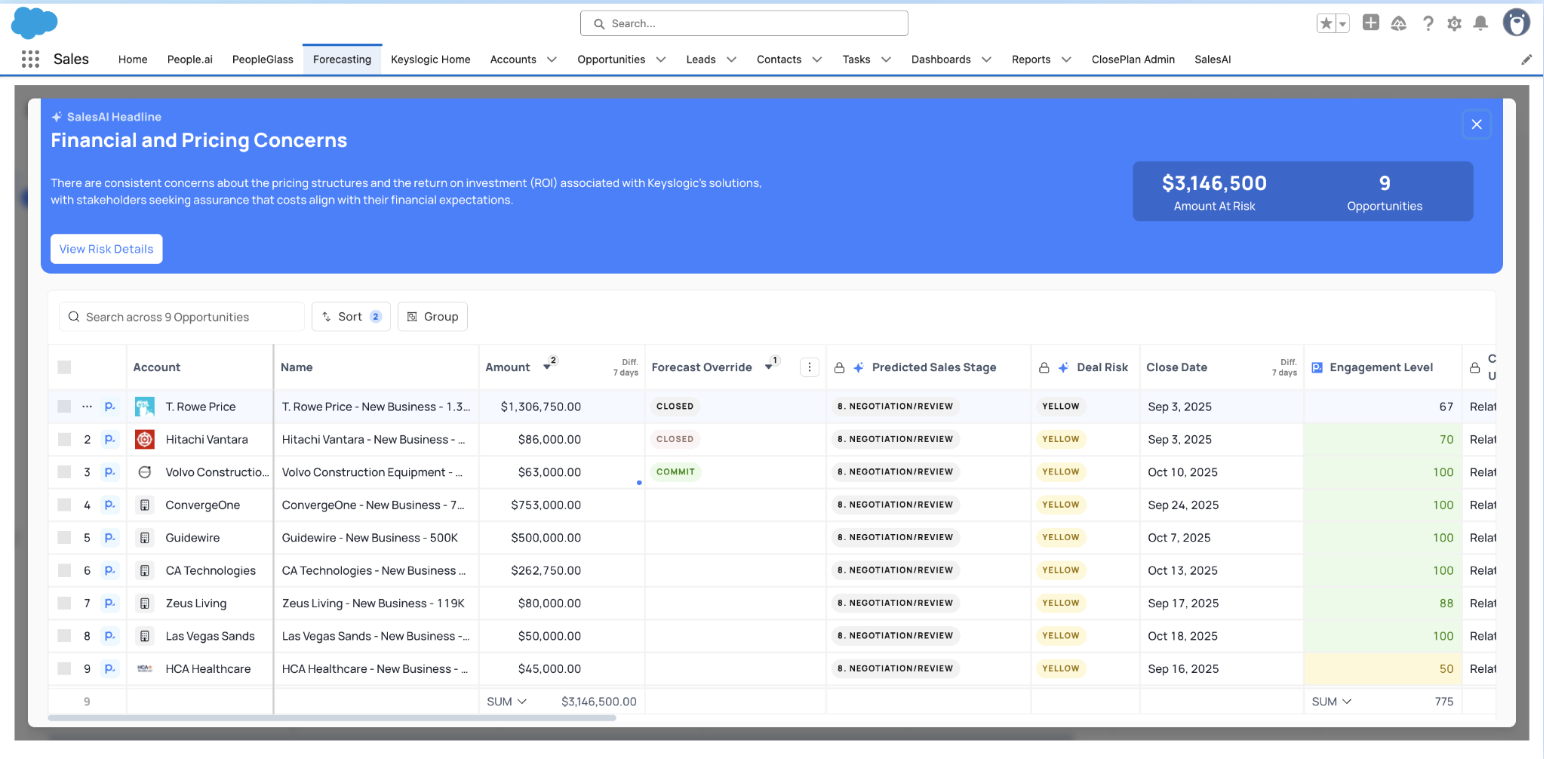This screenshot has height=759, width=1544.
Task: Expand the Accounts tab dropdown chevron
Action: (551, 60)
